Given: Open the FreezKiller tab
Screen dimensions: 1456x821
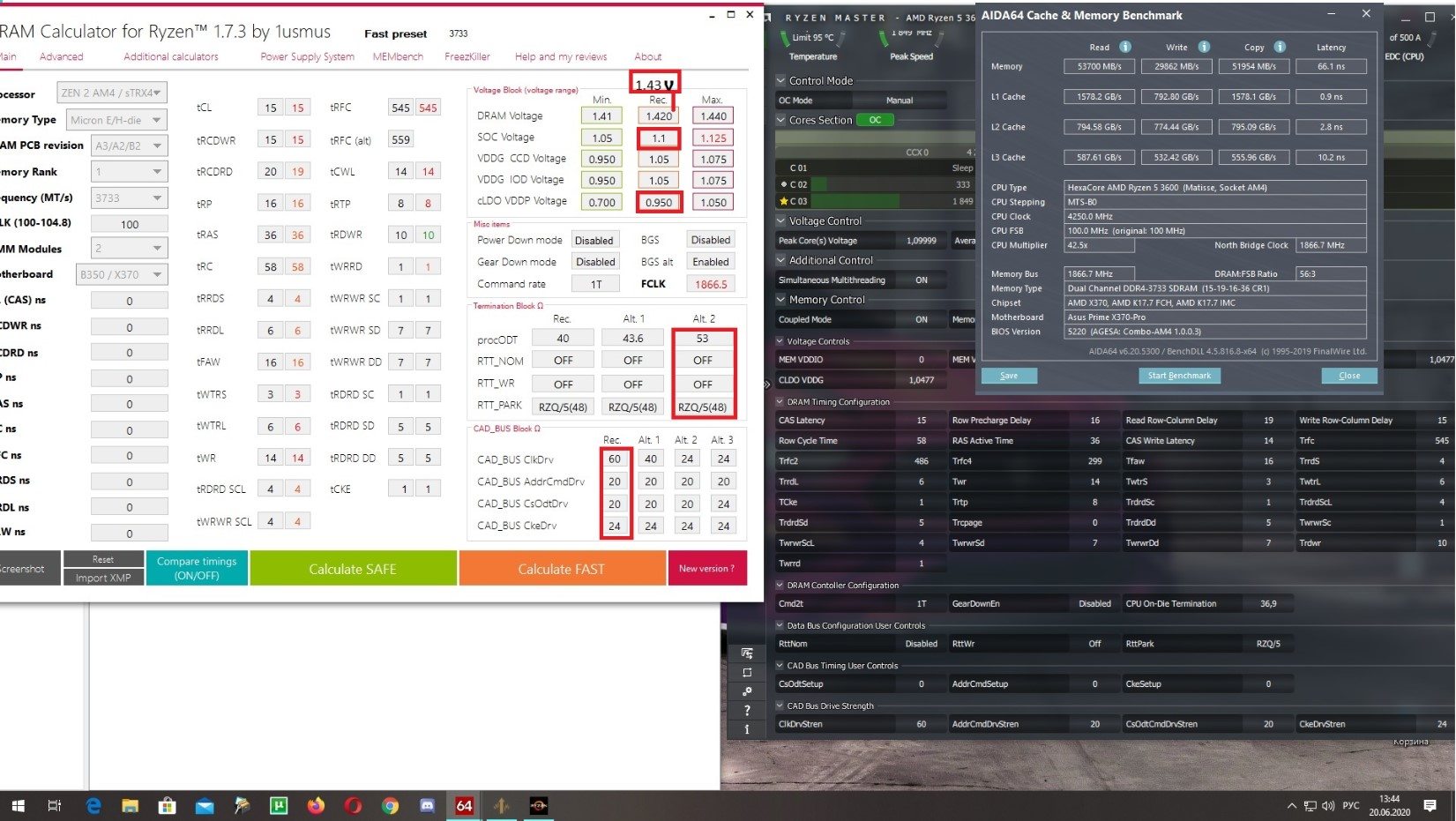Looking at the screenshot, I should click(467, 56).
